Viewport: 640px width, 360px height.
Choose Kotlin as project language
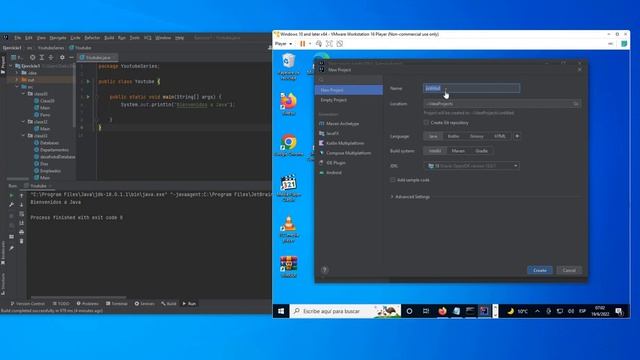pyautogui.click(x=453, y=136)
